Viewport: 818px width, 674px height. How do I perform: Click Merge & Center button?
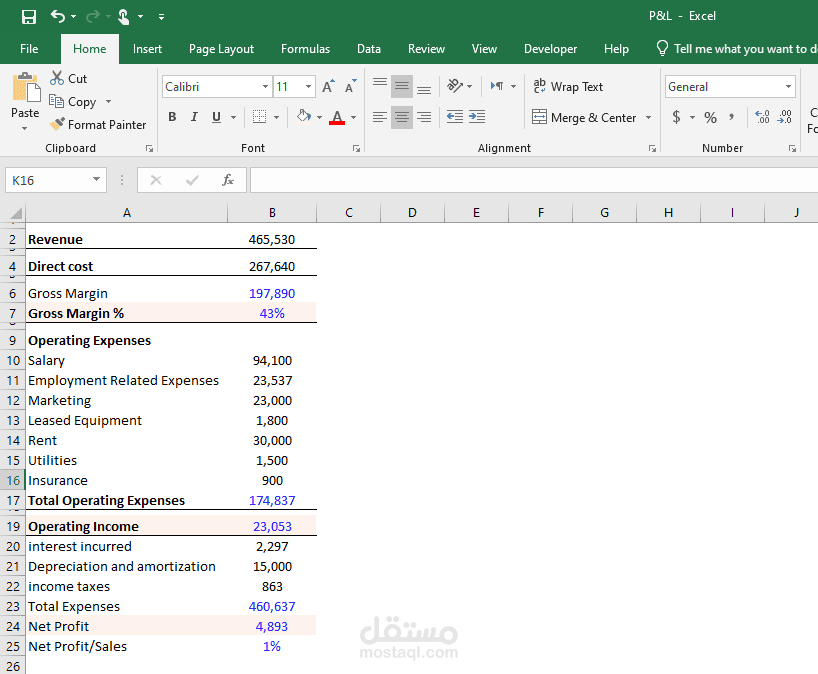584,117
